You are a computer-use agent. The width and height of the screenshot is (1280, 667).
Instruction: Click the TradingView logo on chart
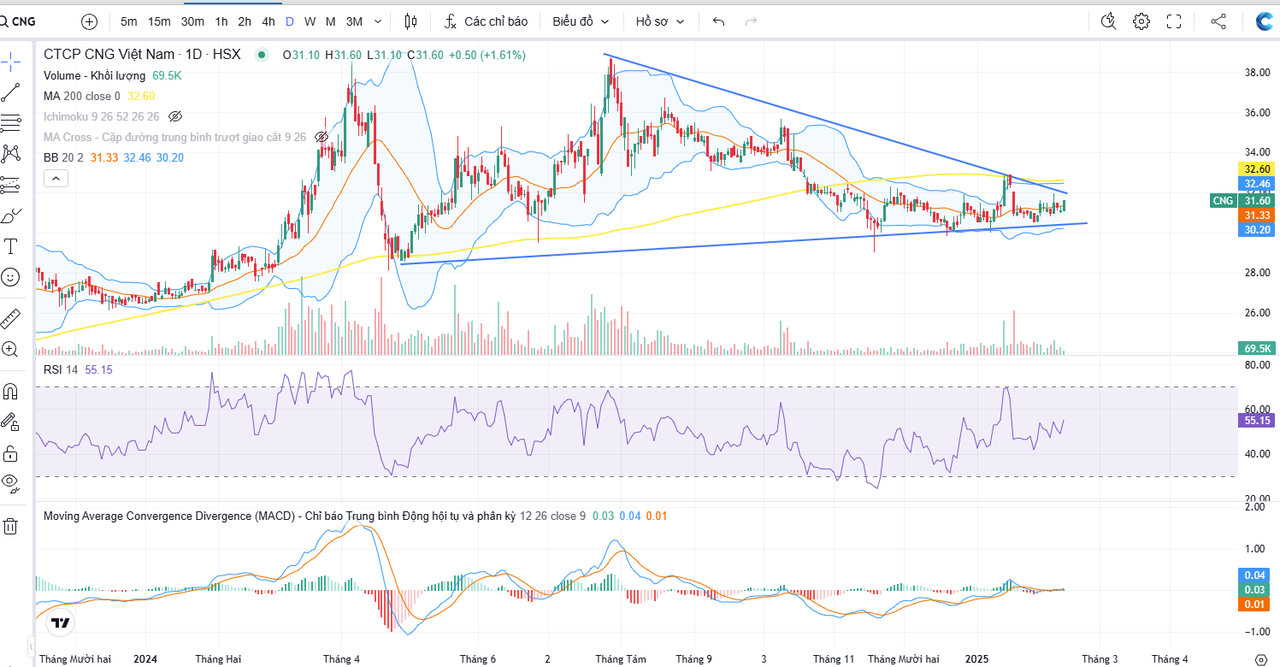[61, 623]
